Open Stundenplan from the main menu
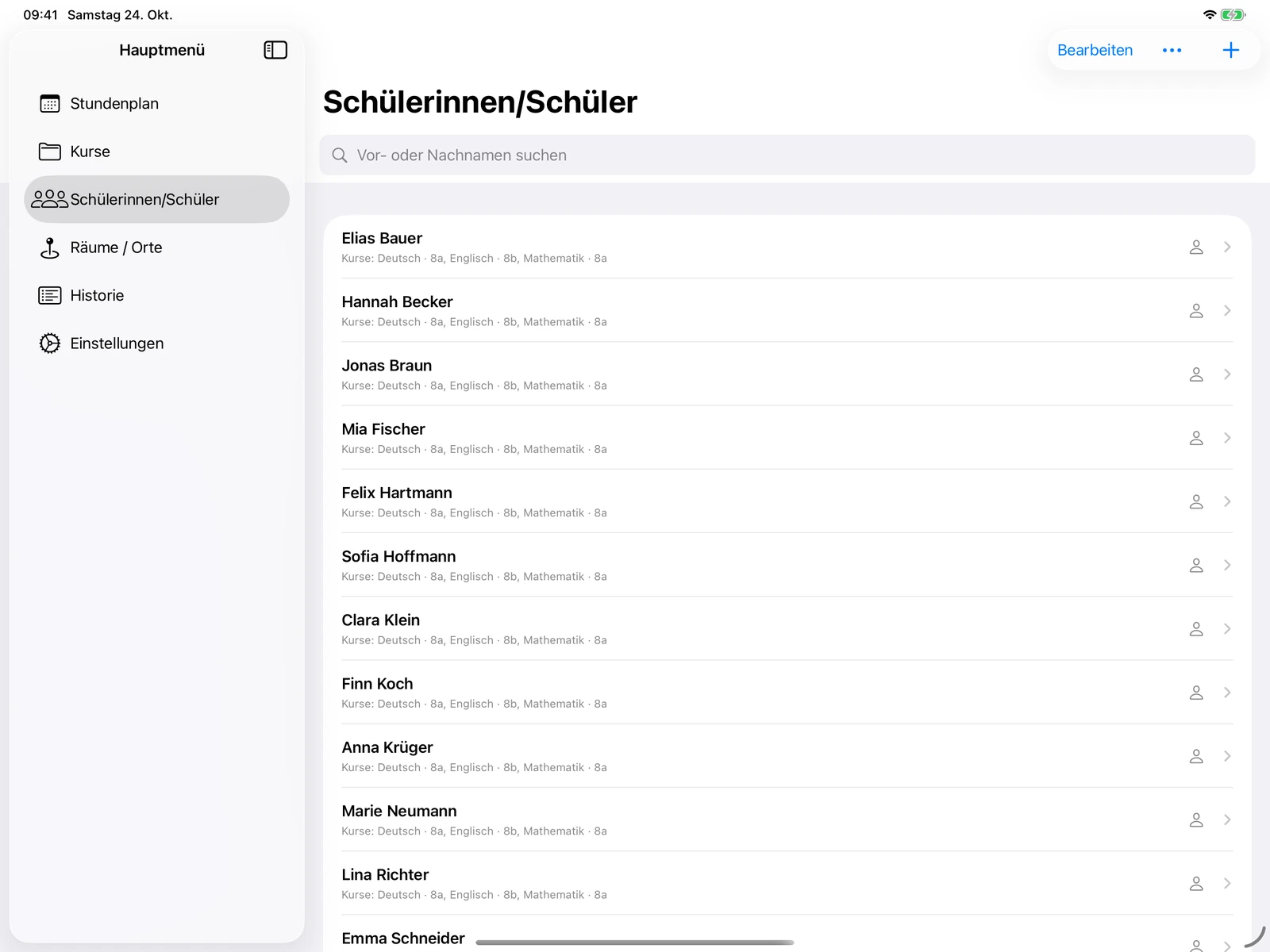 (156, 104)
